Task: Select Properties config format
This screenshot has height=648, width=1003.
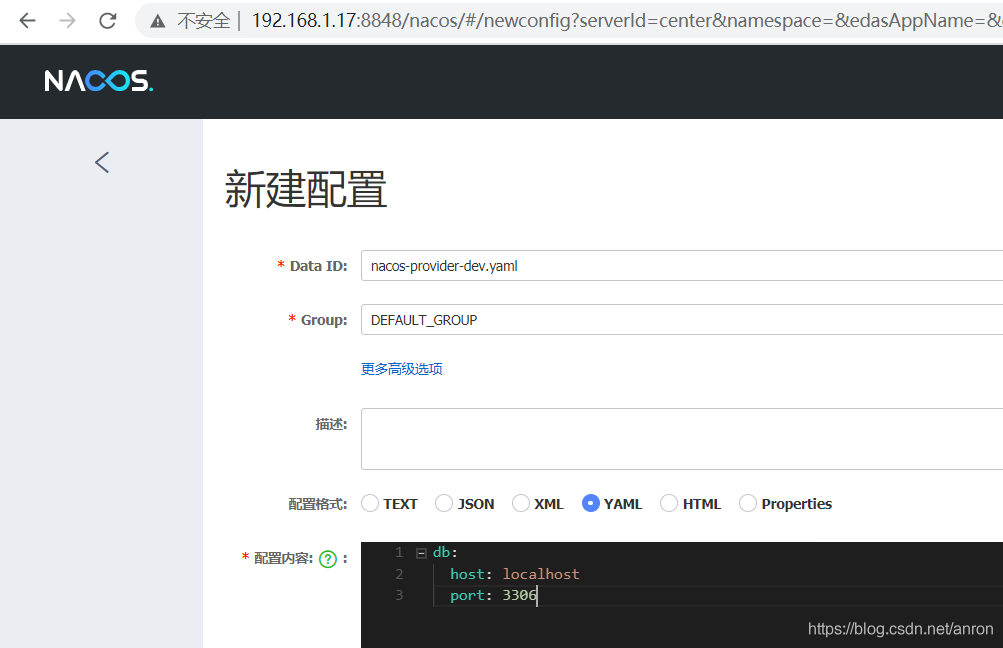Action: point(748,504)
